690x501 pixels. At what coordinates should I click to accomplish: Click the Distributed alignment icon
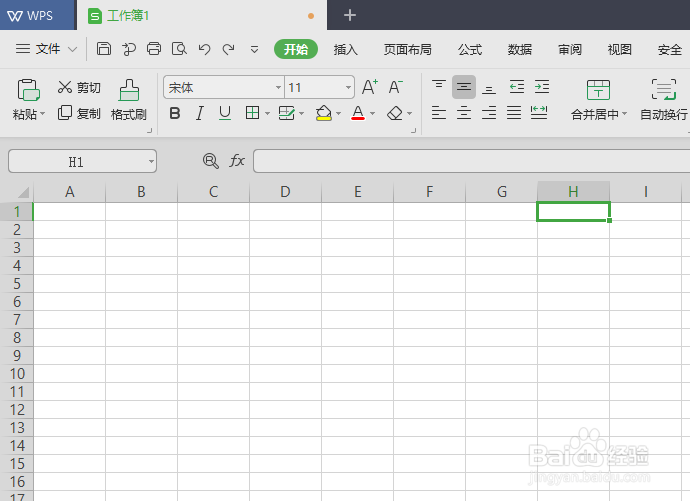pos(539,113)
